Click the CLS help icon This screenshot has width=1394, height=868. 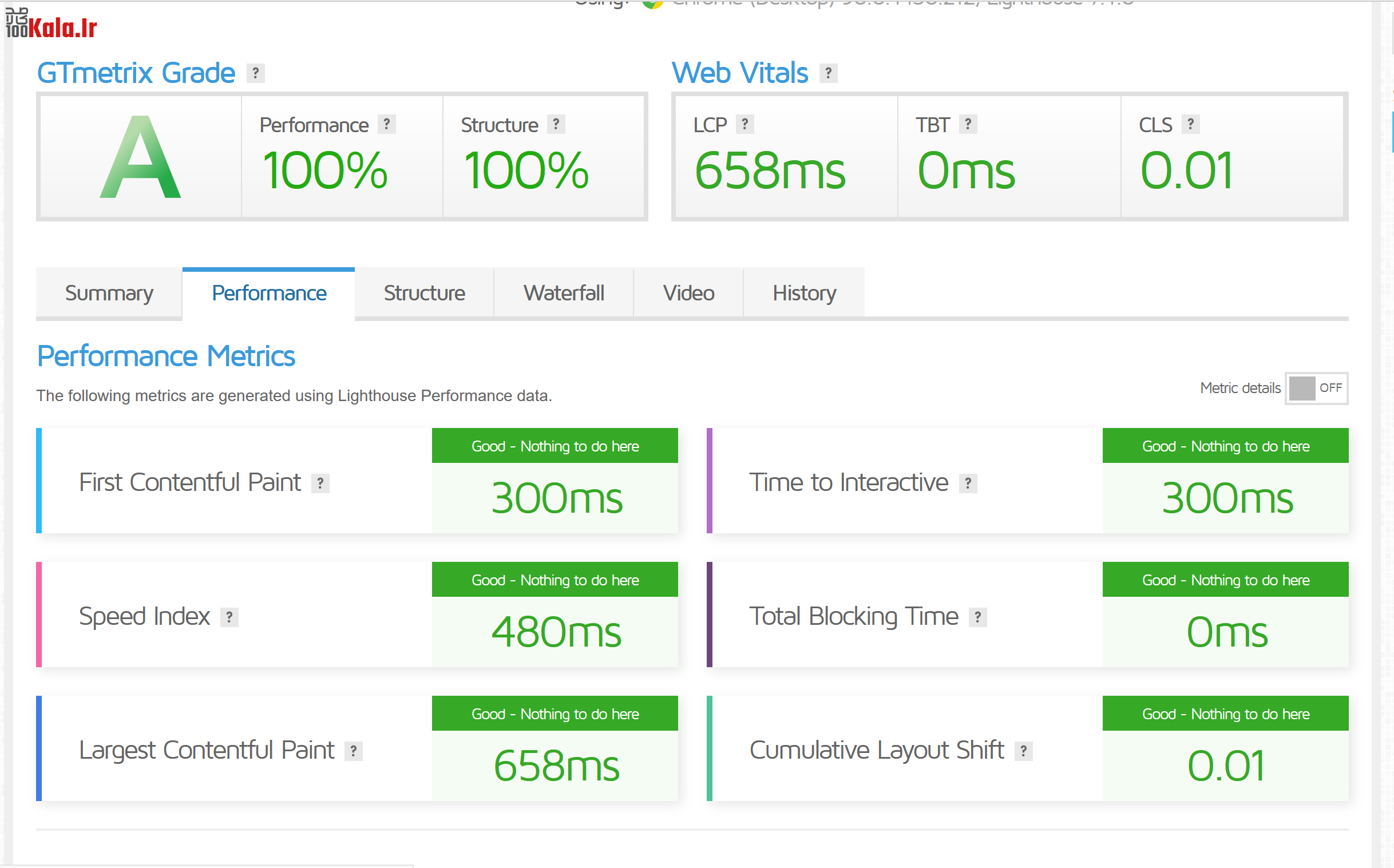click(x=1191, y=125)
